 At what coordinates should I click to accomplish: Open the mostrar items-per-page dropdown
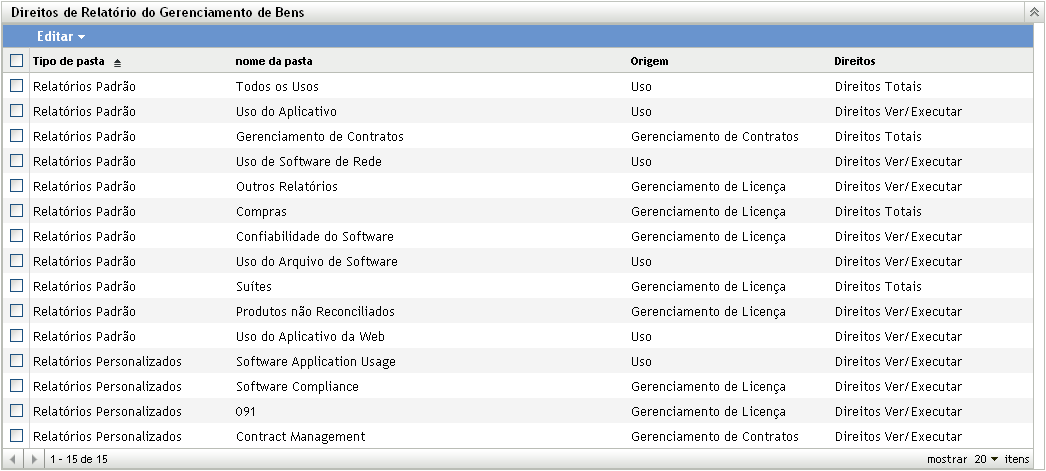[987, 459]
